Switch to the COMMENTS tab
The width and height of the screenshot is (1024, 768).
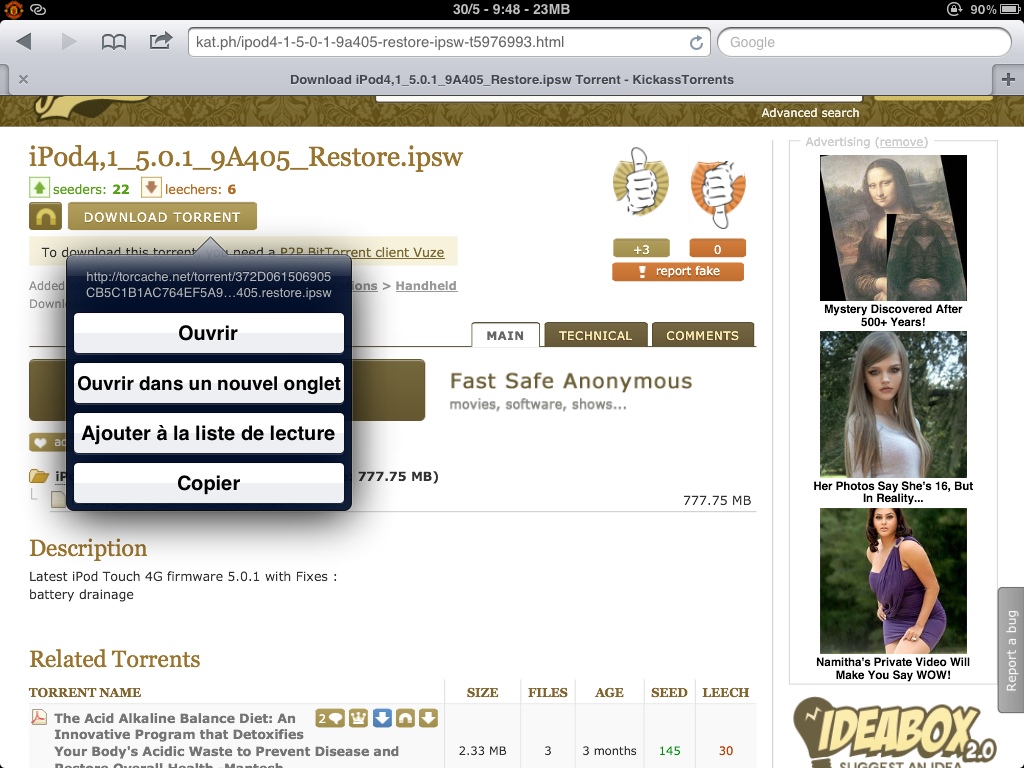(x=703, y=335)
